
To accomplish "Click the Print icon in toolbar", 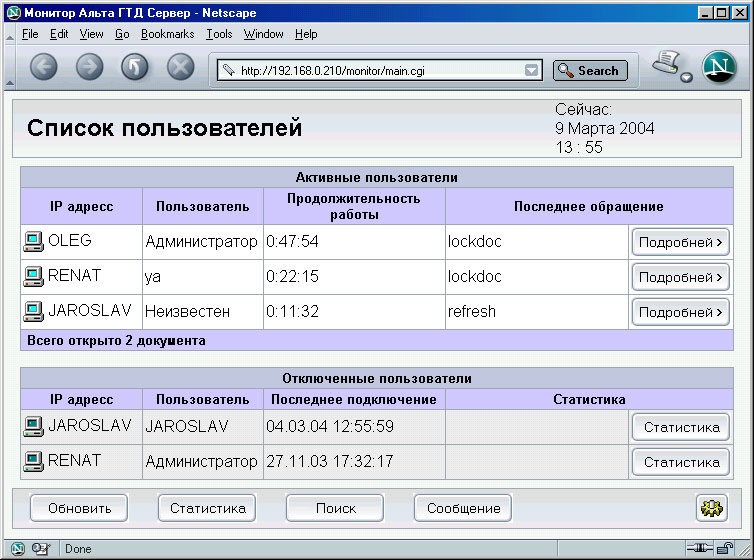I will 667,66.
